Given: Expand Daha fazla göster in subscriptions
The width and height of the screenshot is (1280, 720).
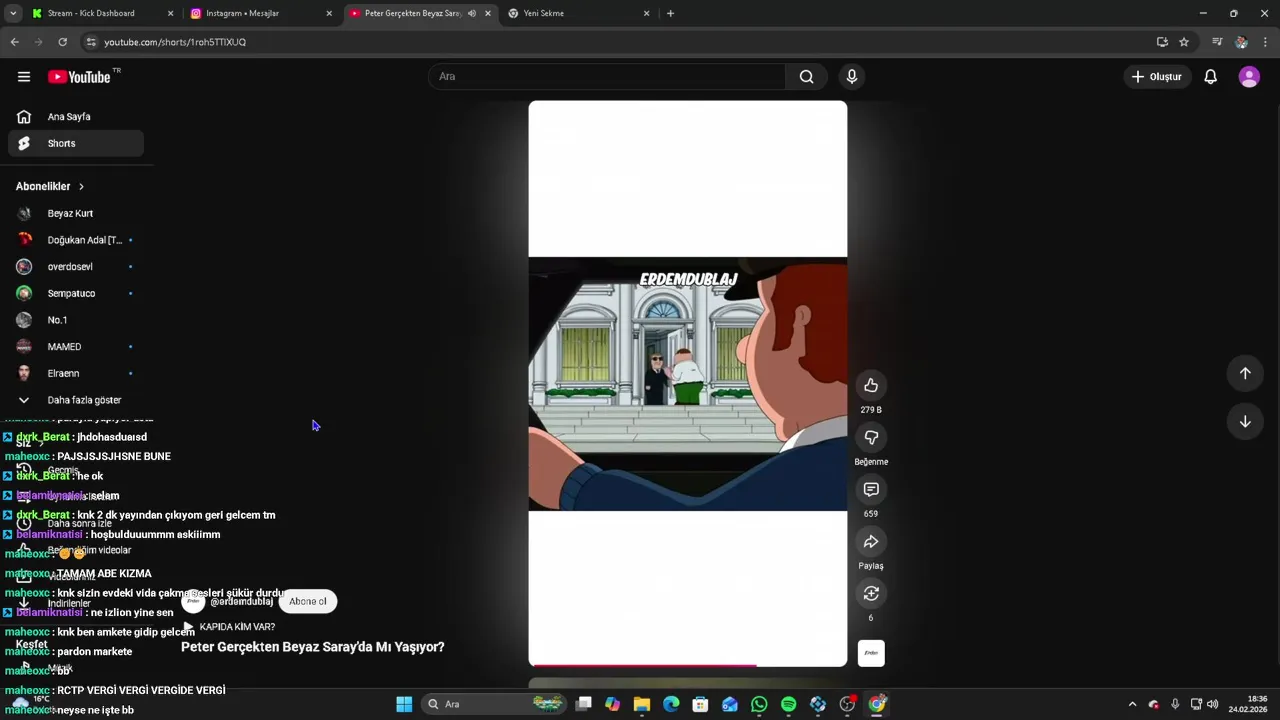Looking at the screenshot, I should 76,400.
